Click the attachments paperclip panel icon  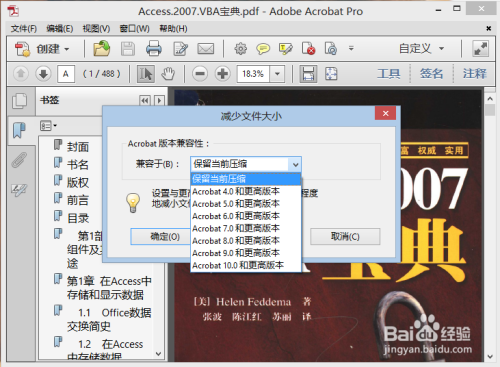(x=19, y=160)
